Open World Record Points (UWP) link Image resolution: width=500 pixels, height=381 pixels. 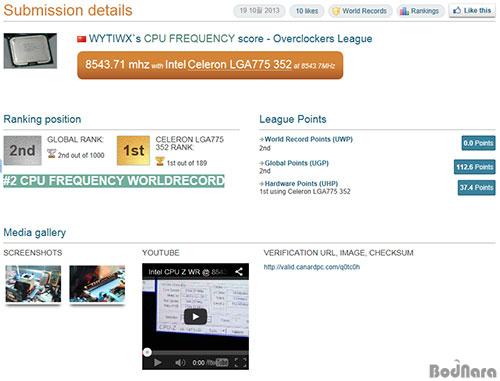click(308, 139)
